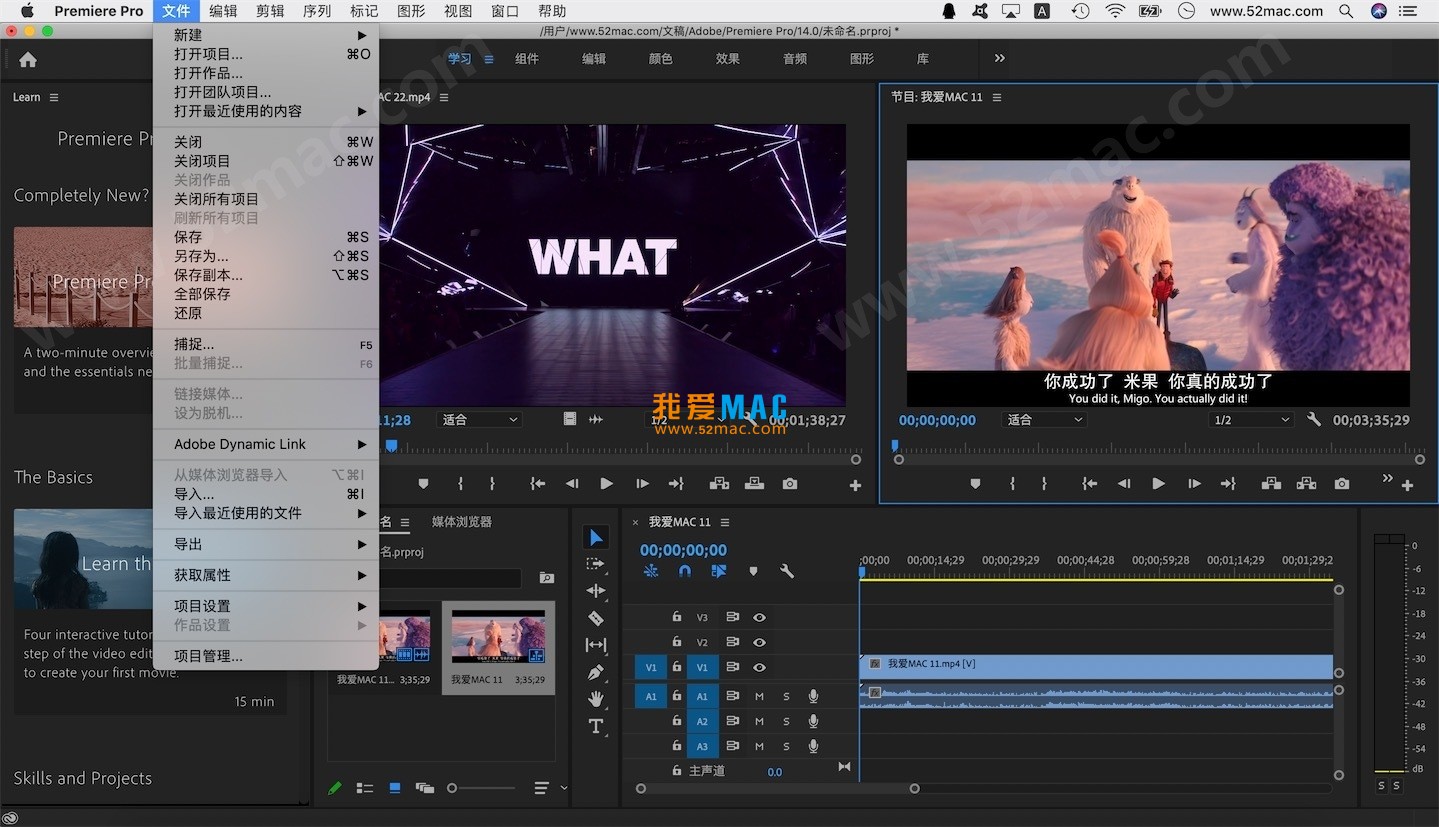The height and width of the screenshot is (827, 1439).
Task: Open Program monitor settings wrench
Action: click(x=1314, y=420)
